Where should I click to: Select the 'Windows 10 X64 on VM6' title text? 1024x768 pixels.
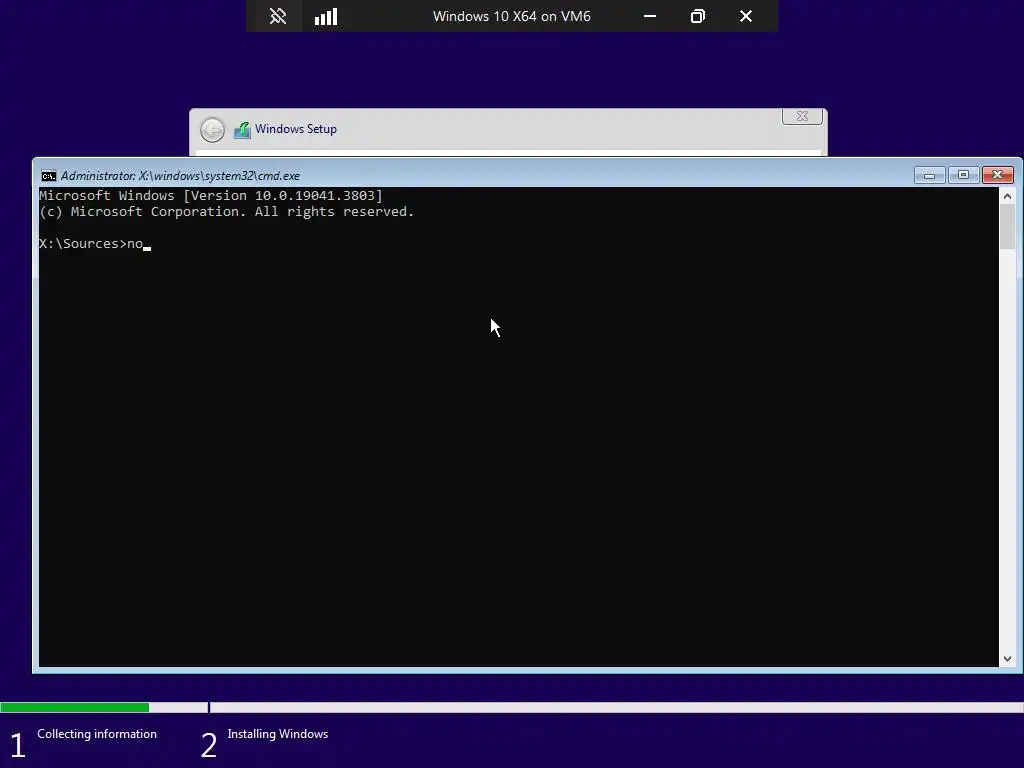(x=511, y=16)
